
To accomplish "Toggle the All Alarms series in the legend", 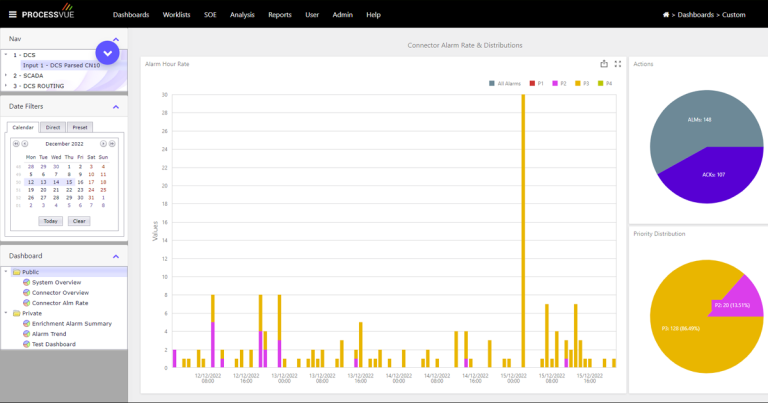I will tap(504, 83).
